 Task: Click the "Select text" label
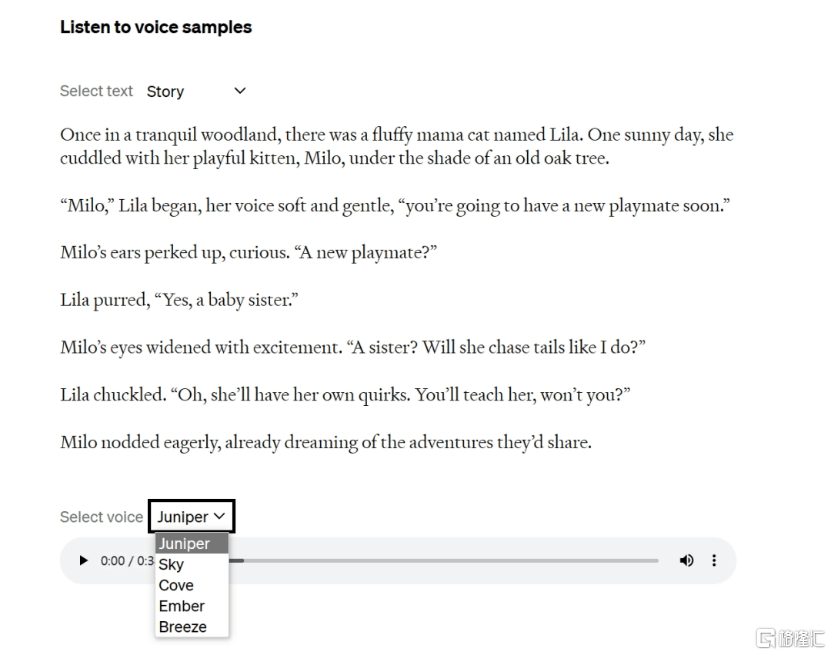click(96, 91)
